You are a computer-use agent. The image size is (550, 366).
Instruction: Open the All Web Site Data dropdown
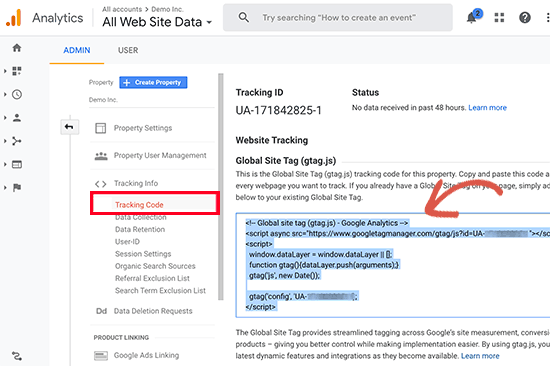pyautogui.click(x=157, y=22)
